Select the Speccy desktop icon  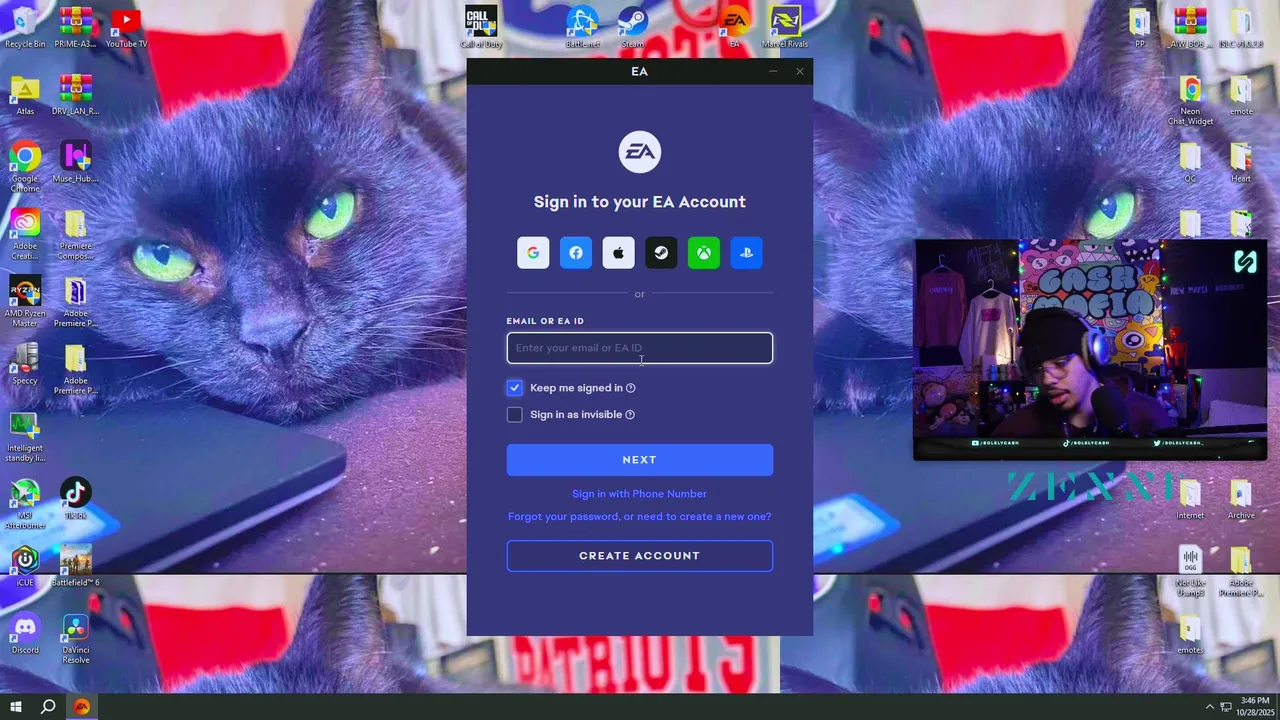pyautogui.click(x=25, y=364)
